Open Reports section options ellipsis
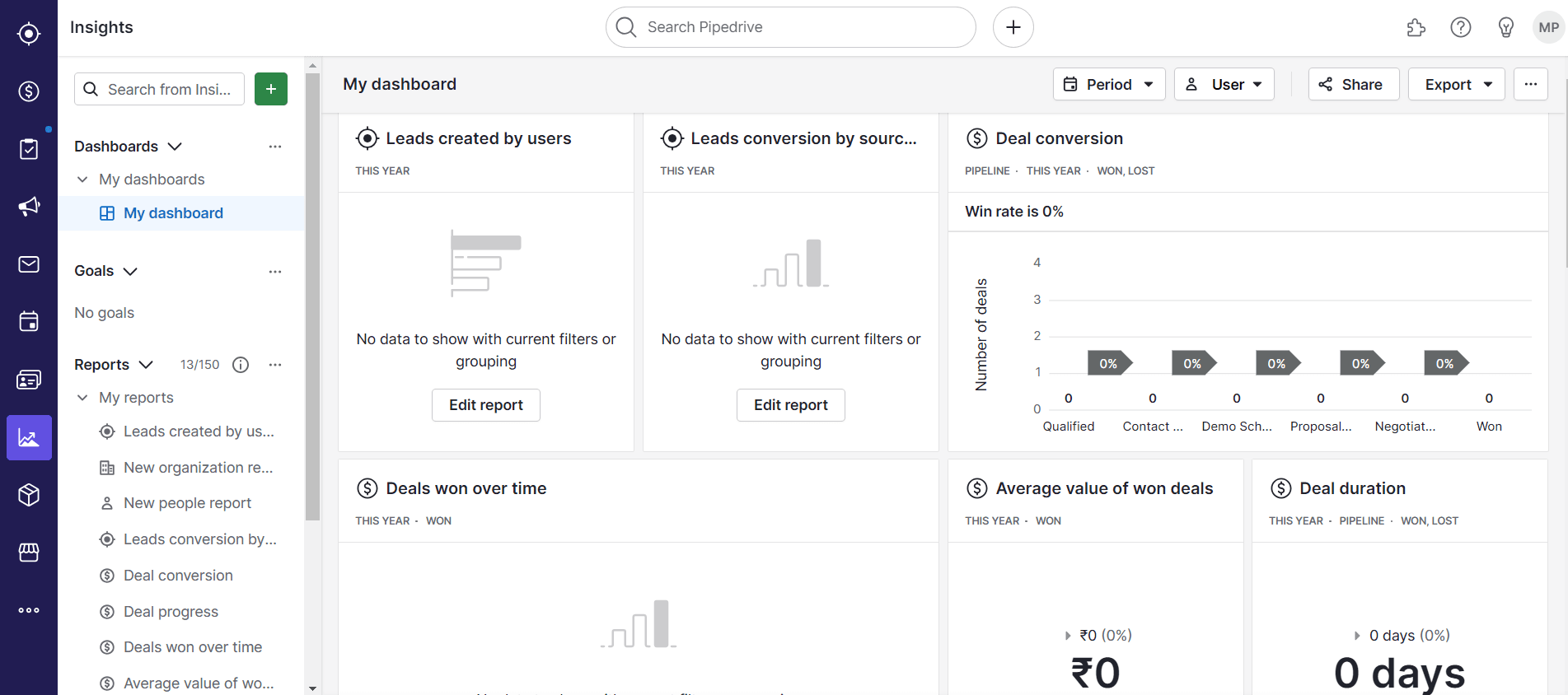The image size is (1568, 695). coord(275,365)
